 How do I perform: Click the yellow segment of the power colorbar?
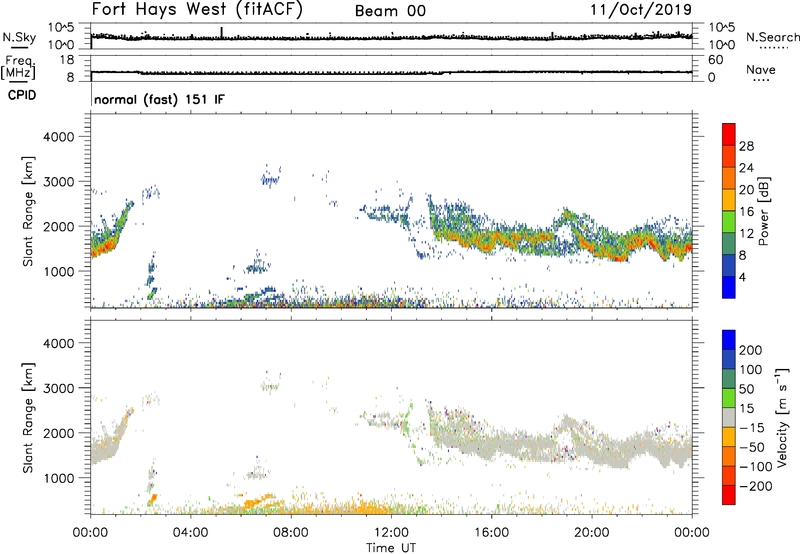pyautogui.click(x=729, y=200)
